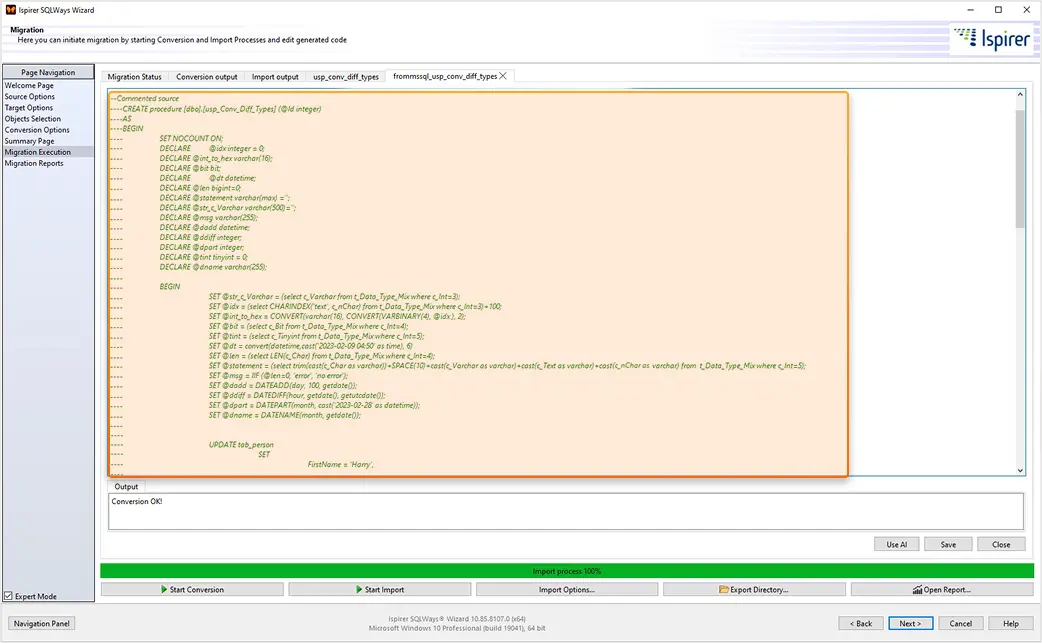Open Migration Reports navigation item
The height and width of the screenshot is (643, 1042).
34,163
